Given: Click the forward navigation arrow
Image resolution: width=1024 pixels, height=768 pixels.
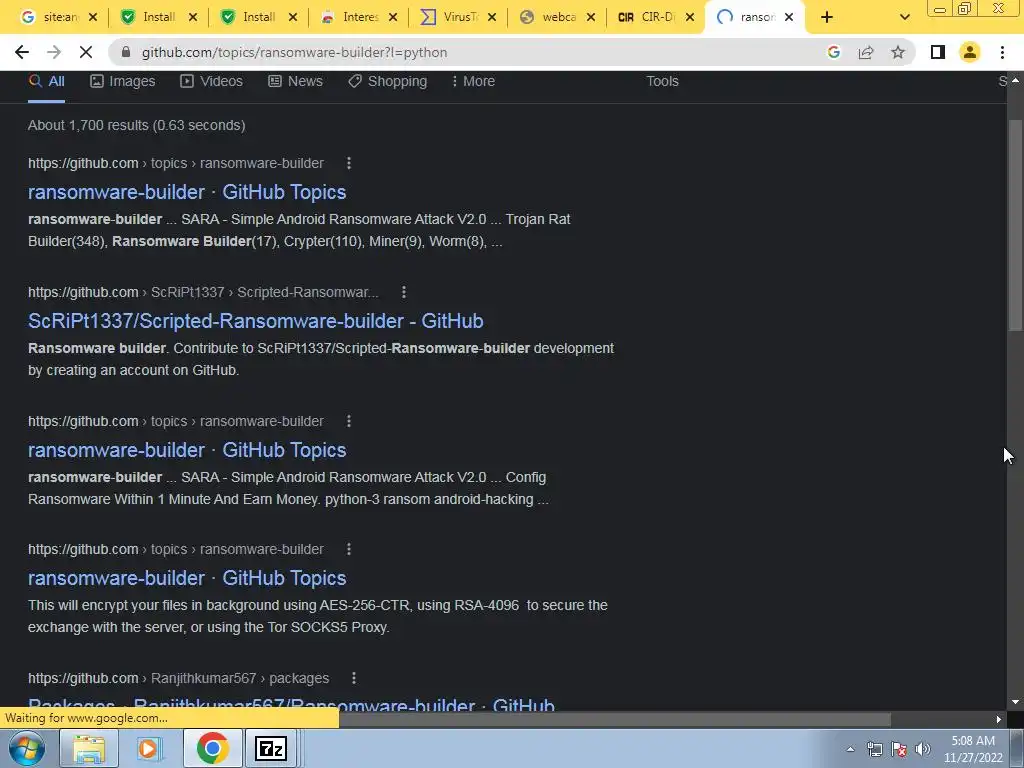Looking at the screenshot, I should pos(54,52).
